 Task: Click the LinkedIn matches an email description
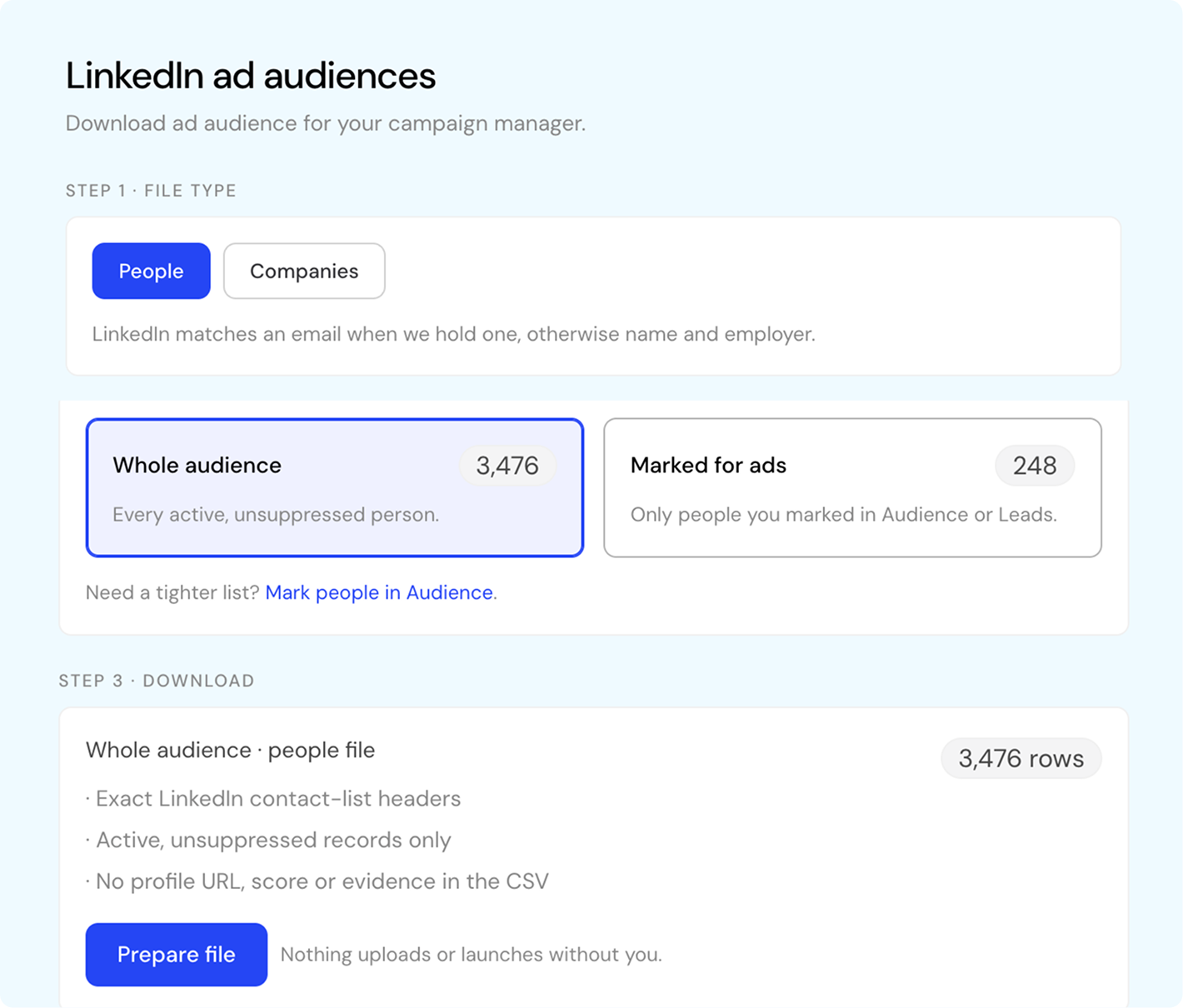tap(454, 334)
